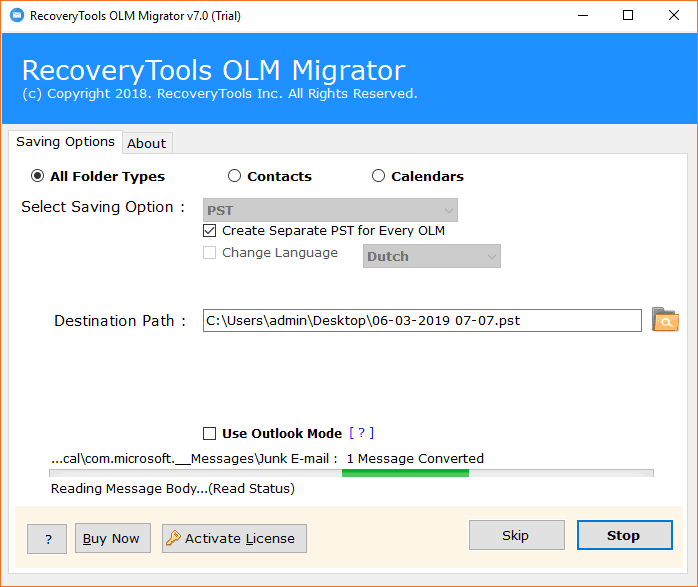Viewport: 698px width, 587px height.
Task: Open the Dutch language dropdown
Action: pos(431,256)
